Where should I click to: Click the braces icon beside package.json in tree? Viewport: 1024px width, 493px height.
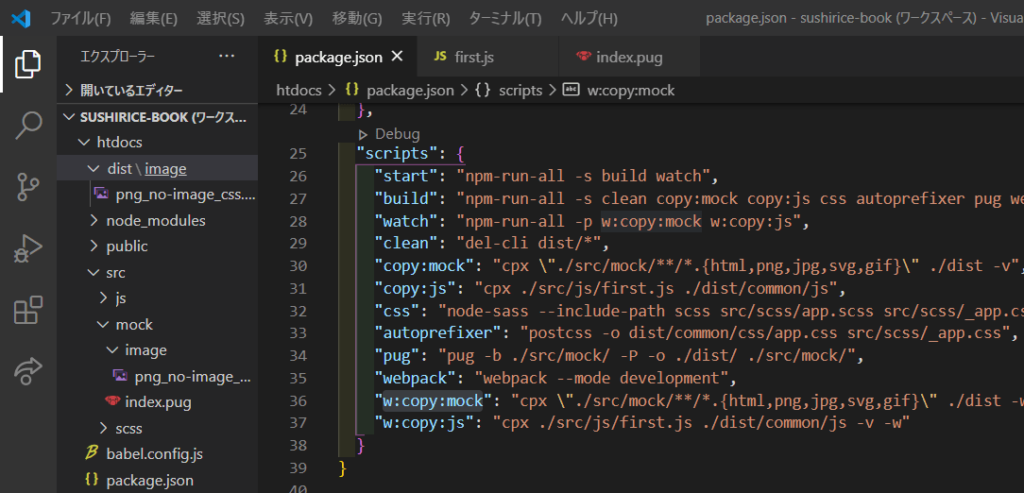[x=92, y=480]
